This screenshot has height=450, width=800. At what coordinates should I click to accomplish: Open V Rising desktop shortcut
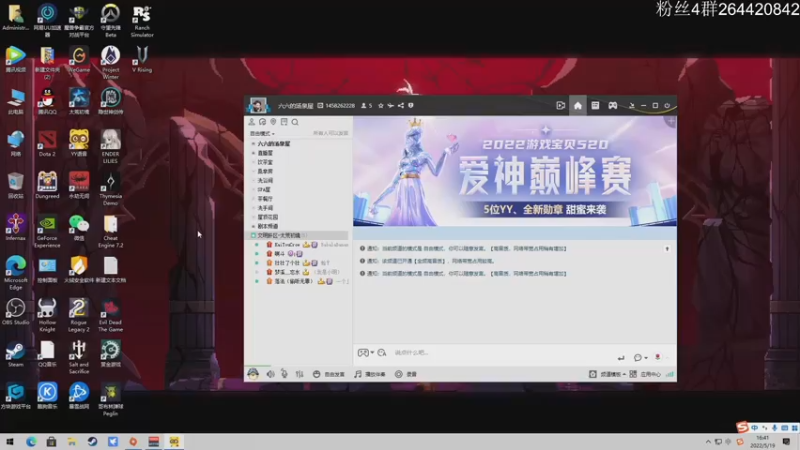(x=142, y=59)
